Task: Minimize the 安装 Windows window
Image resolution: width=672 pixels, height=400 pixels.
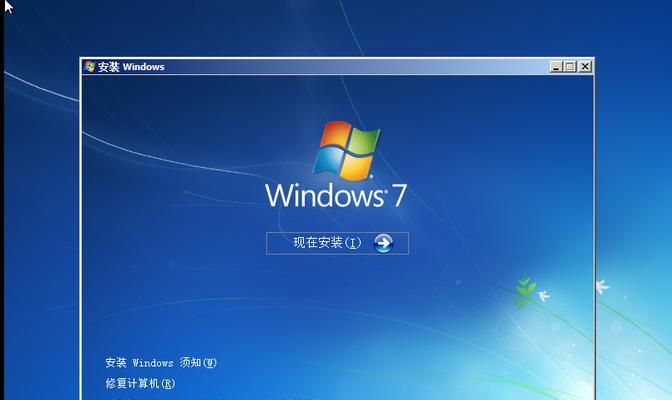Action: point(556,66)
